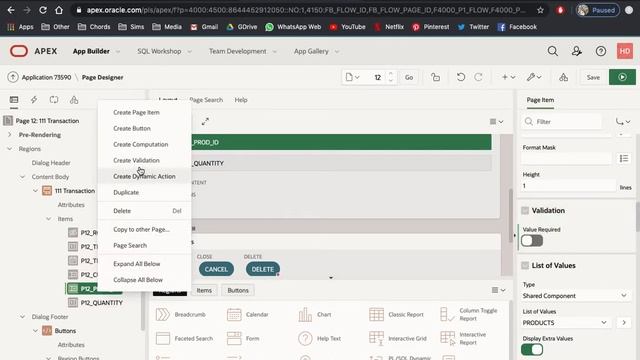
Task: Click the APEX logo
Action: tap(33, 51)
